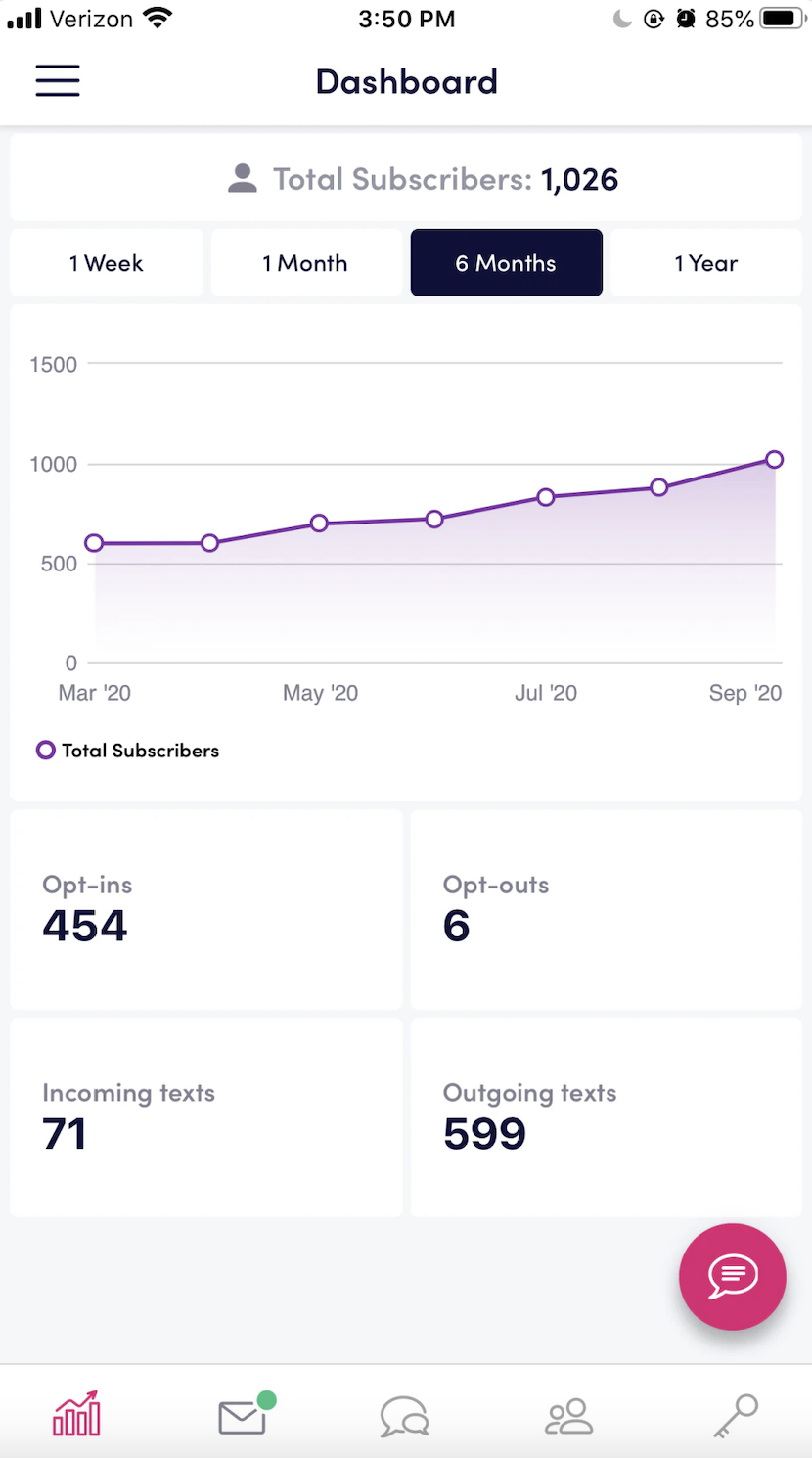Open the hamburger navigation menu
The width and height of the screenshot is (812, 1458).
pos(58,80)
